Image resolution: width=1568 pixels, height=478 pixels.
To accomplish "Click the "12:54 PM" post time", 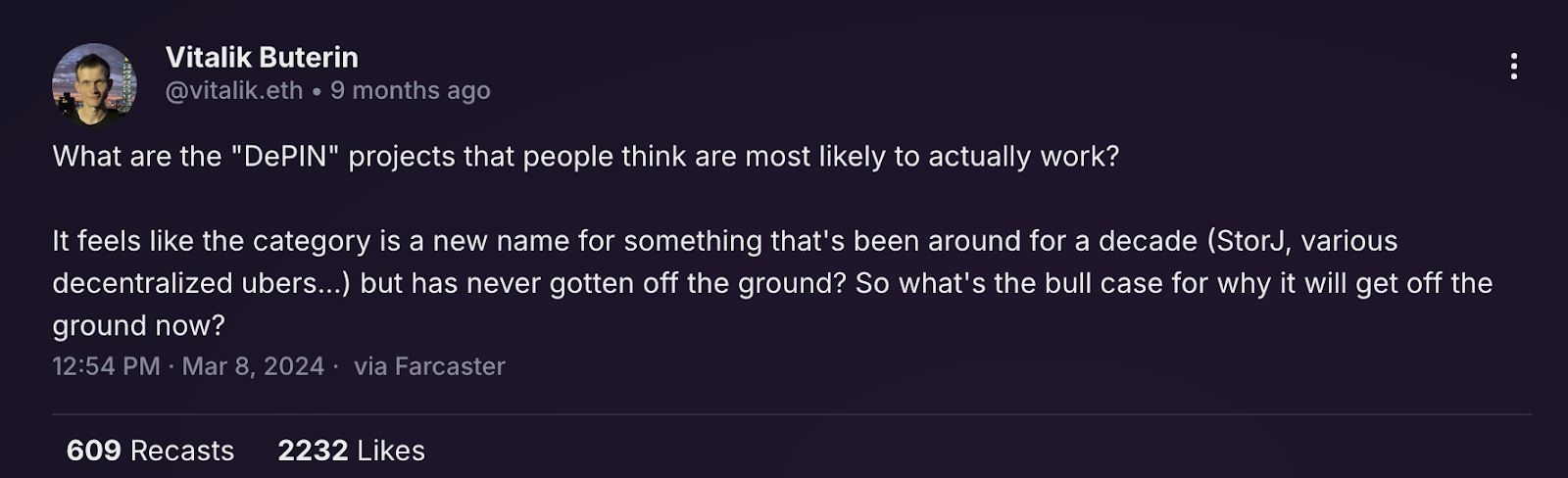I will click(x=106, y=366).
